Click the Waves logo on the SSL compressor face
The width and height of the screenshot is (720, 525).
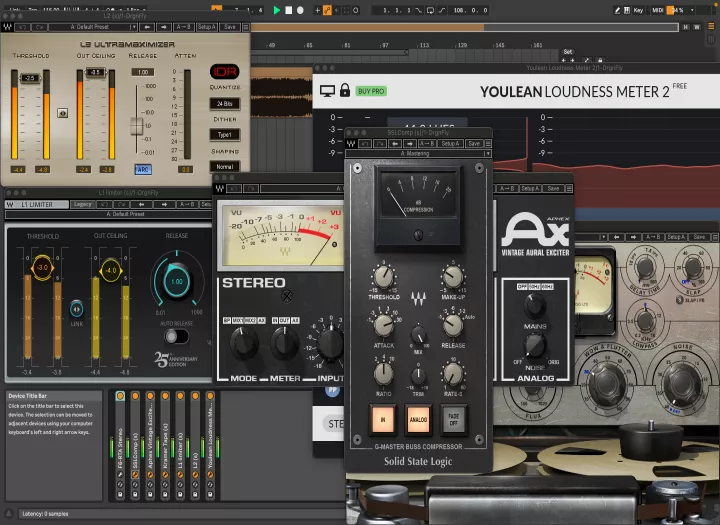(418, 298)
